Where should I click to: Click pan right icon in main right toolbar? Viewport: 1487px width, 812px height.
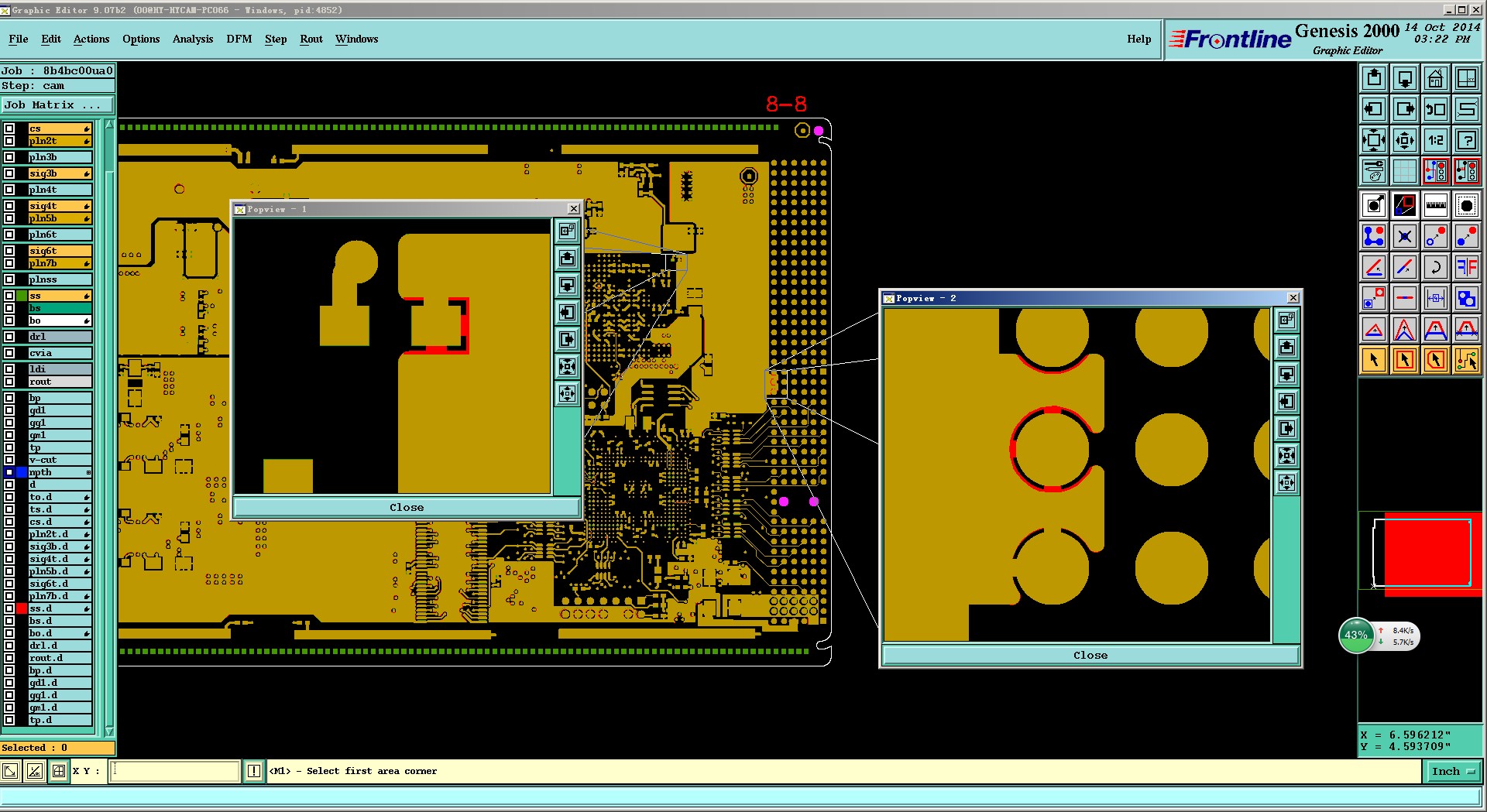coord(1404,109)
